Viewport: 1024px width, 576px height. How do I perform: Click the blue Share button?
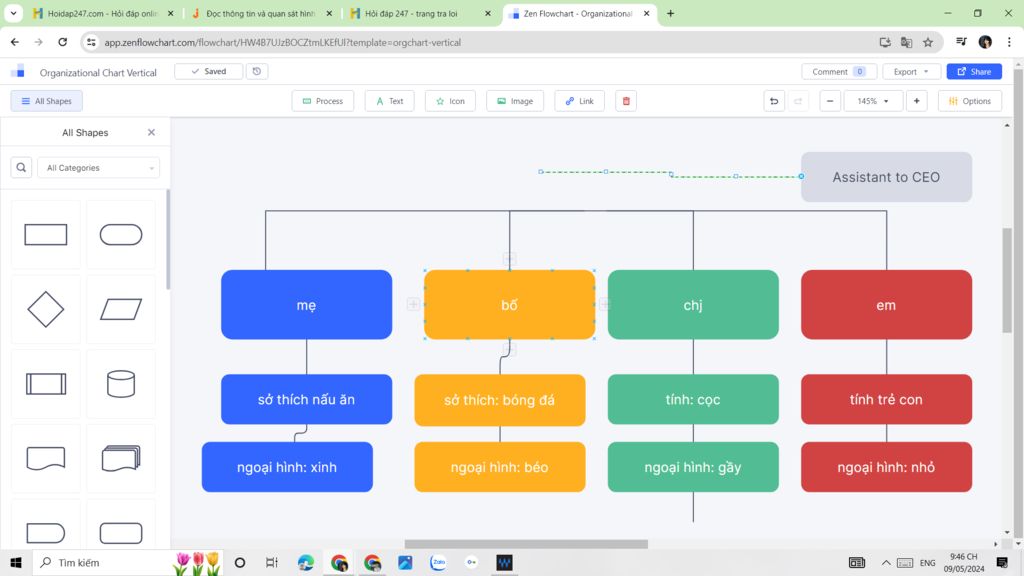pos(974,72)
